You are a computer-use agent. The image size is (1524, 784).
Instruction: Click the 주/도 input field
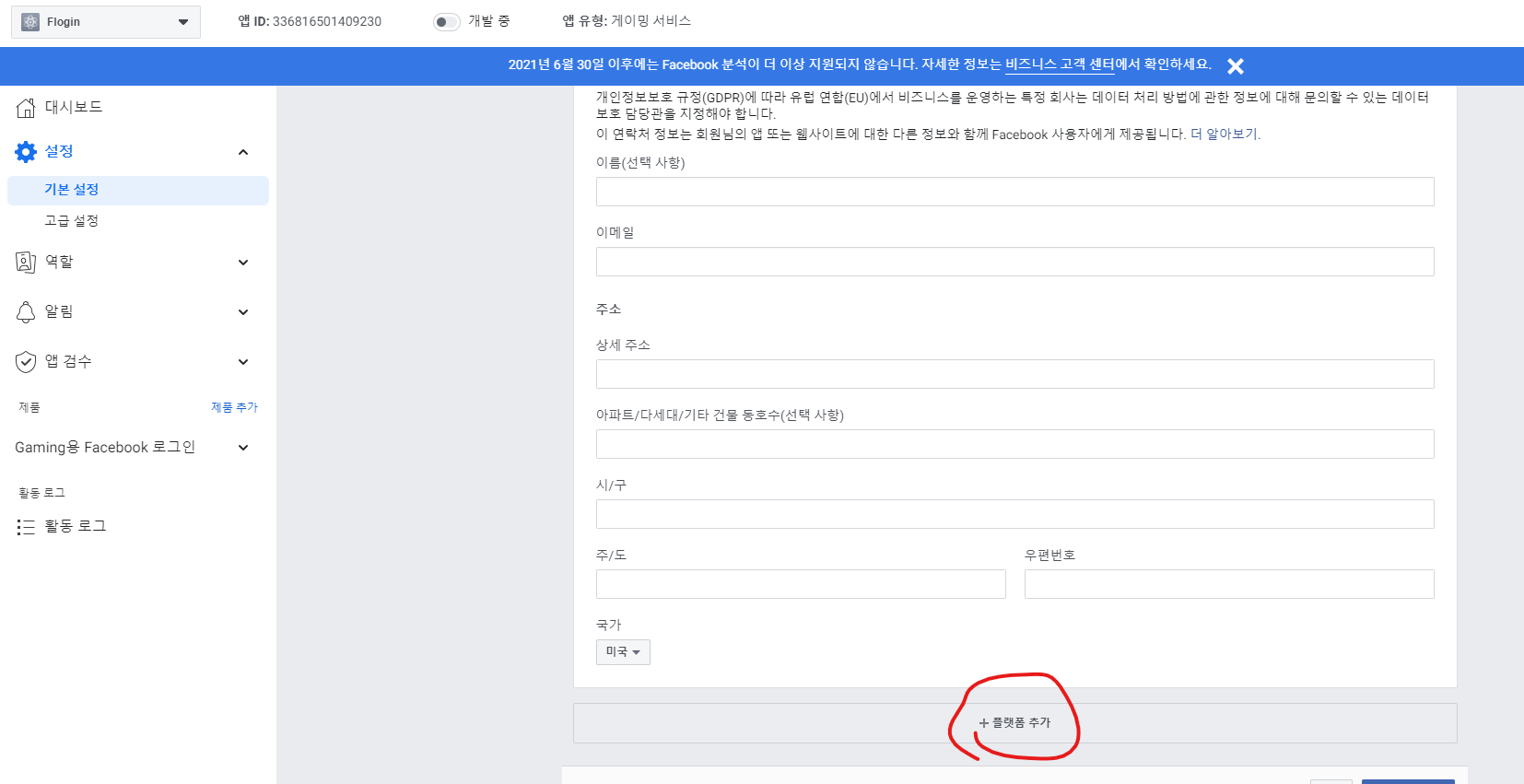coord(801,584)
